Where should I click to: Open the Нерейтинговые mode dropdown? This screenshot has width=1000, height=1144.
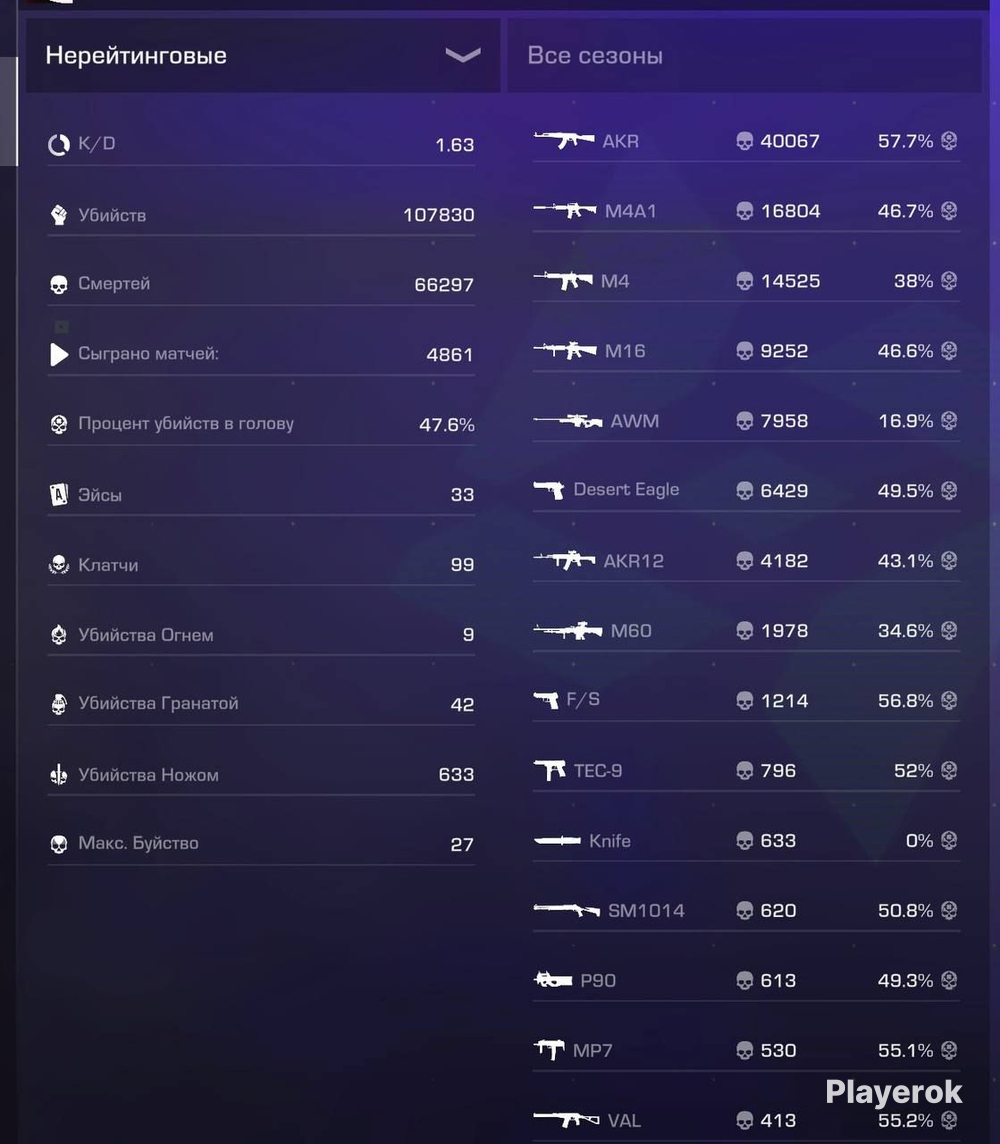point(263,55)
